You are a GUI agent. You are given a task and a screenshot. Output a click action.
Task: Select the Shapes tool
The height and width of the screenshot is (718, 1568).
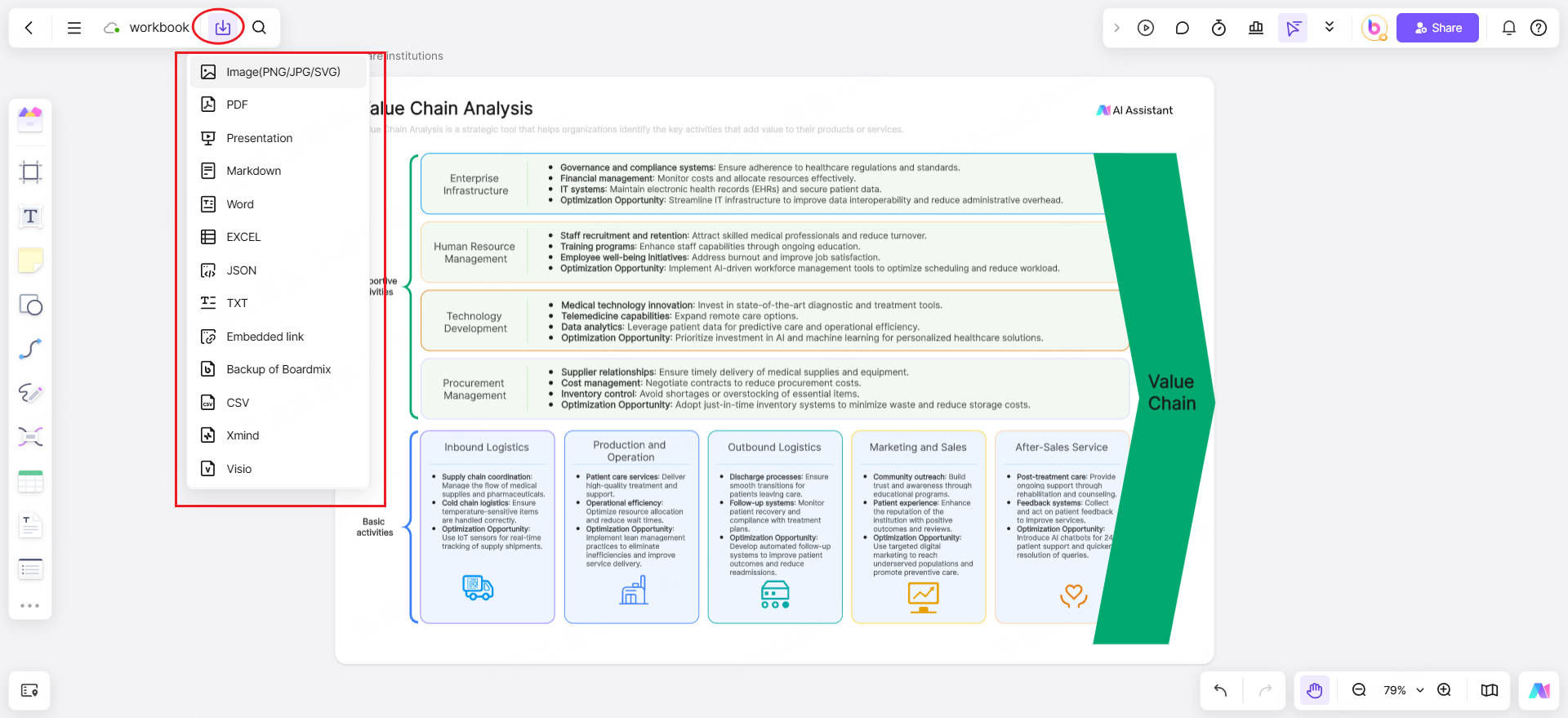click(30, 305)
